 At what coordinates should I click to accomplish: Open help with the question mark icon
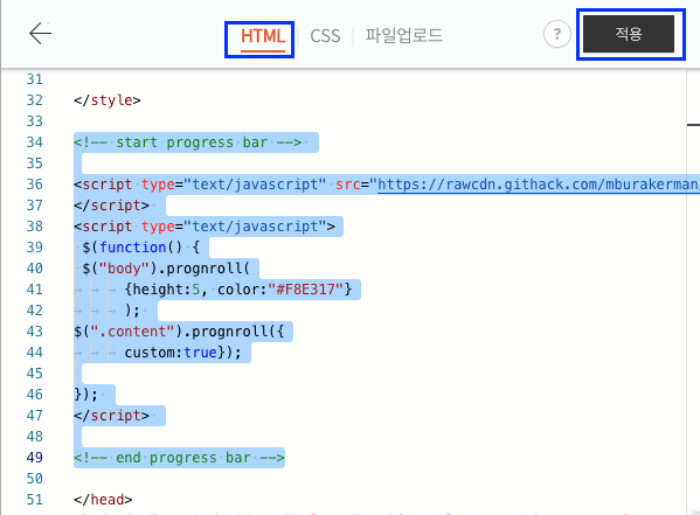pos(557,34)
